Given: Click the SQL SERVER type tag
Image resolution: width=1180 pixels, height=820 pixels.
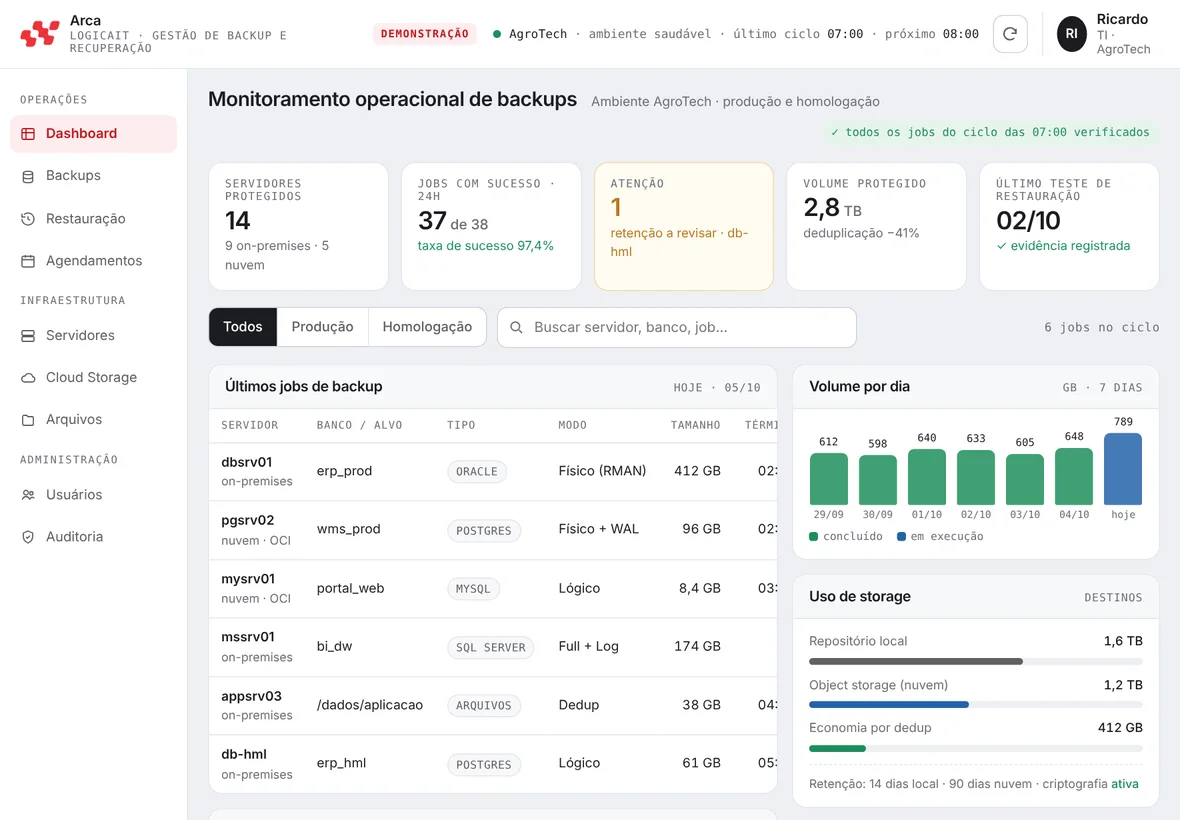Looking at the screenshot, I should coord(491,648).
